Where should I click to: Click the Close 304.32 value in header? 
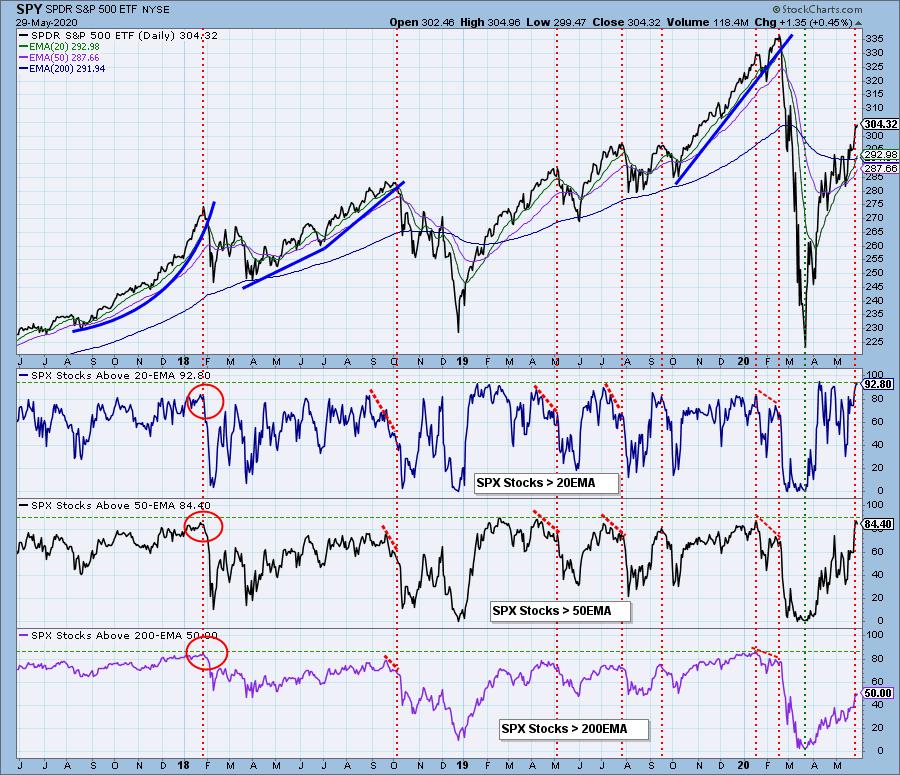626,22
